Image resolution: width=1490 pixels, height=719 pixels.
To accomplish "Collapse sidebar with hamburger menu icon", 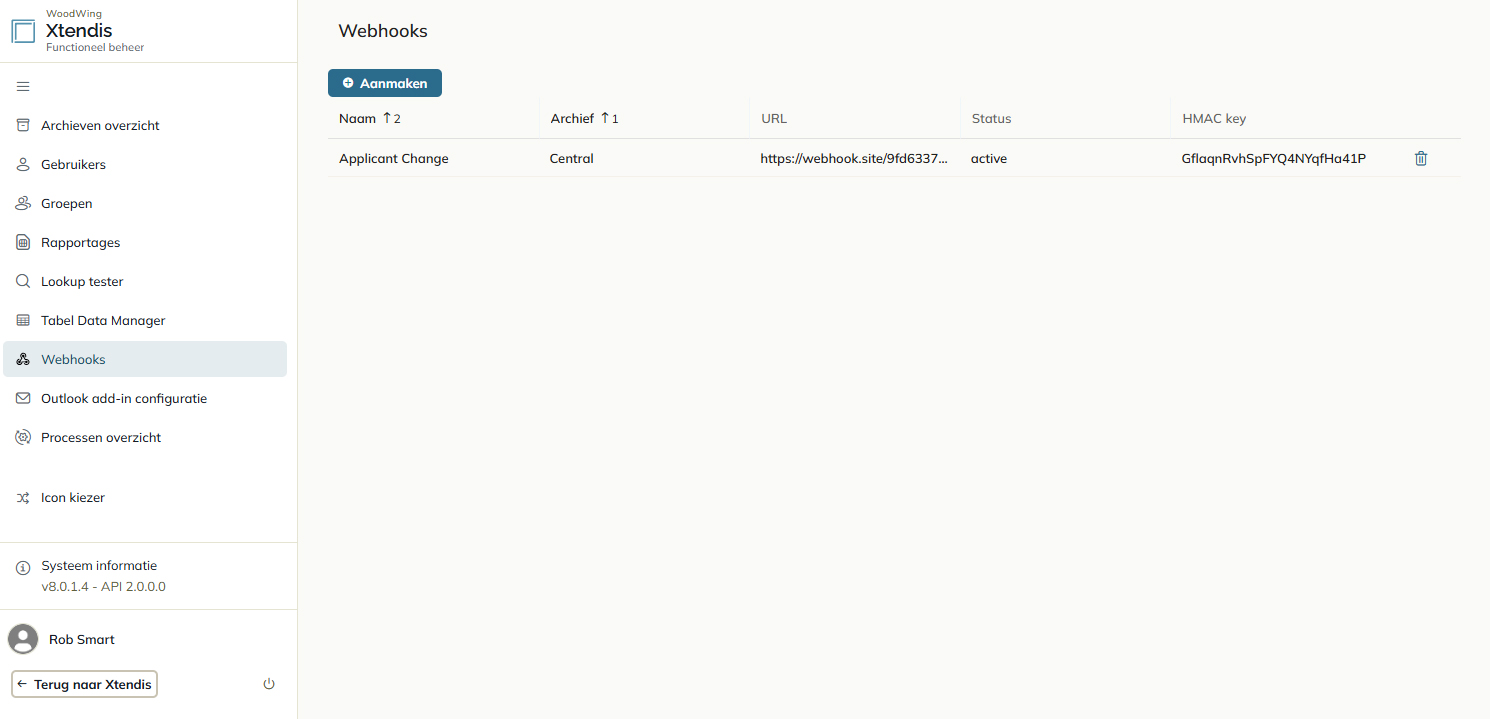I will coord(23,87).
